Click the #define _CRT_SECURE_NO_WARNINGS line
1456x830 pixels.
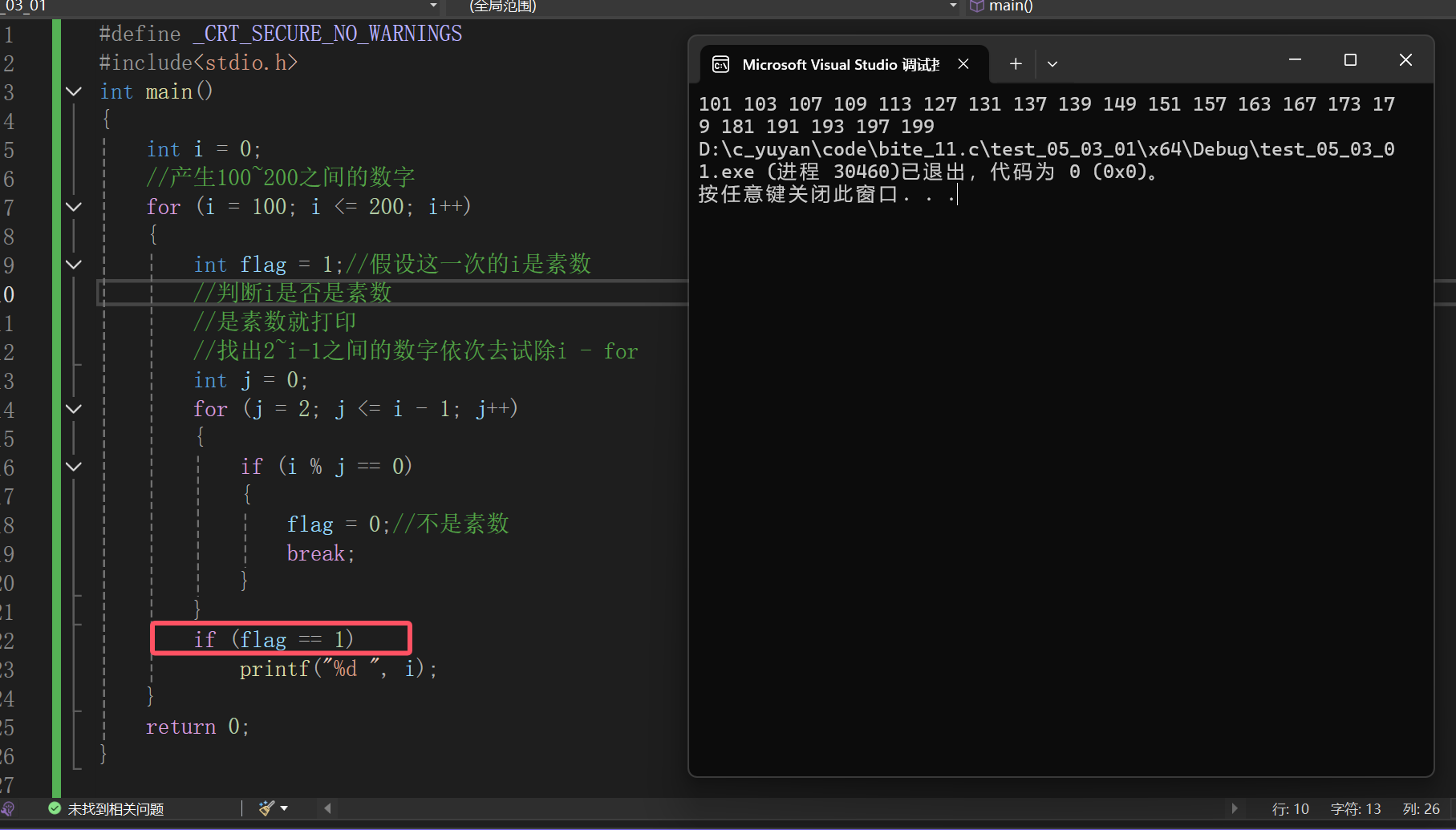pyautogui.click(x=281, y=34)
